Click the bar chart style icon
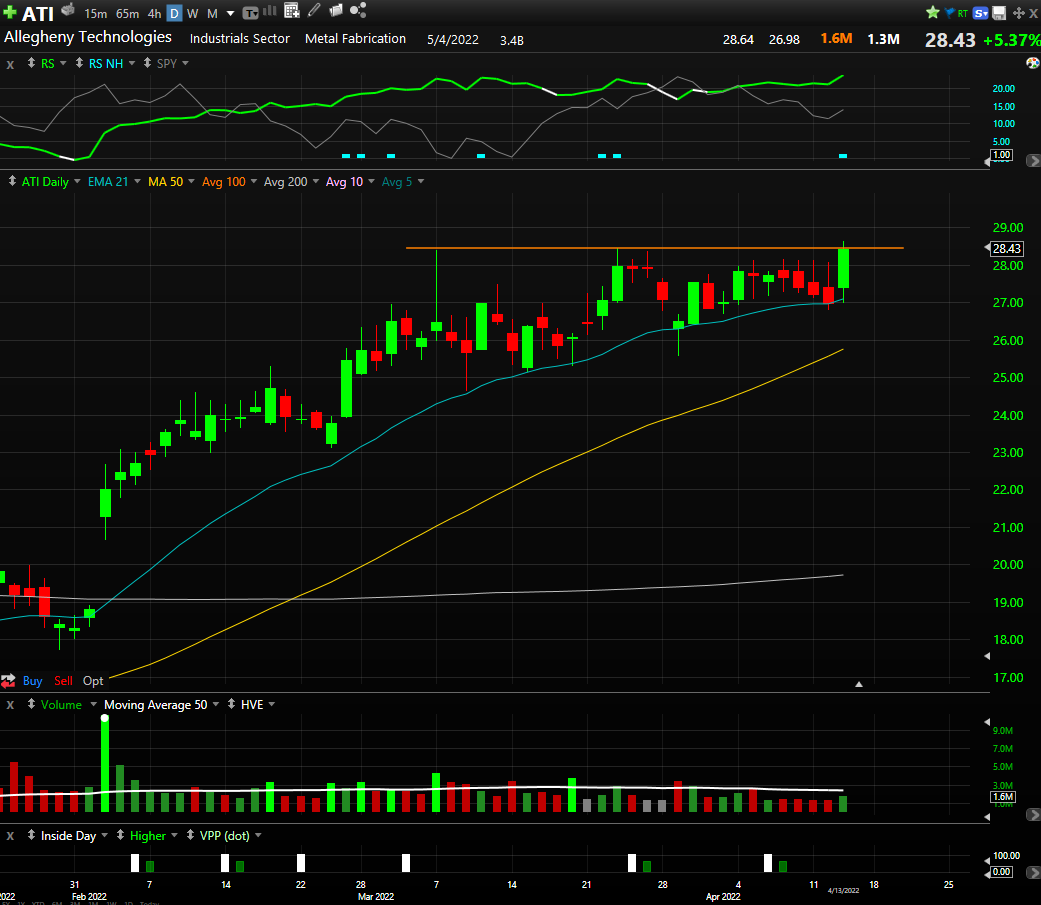This screenshot has width=1041, height=905. (270, 11)
